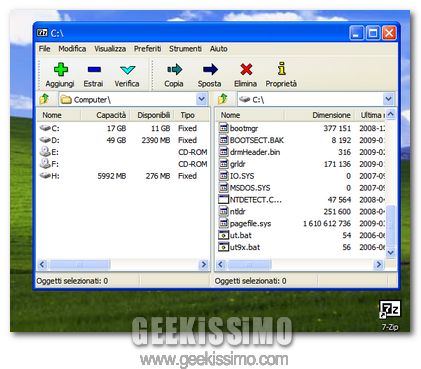421x369 pixels.
Task: Sort right panel by Dimensione column
Action: pyautogui.click(x=319, y=115)
